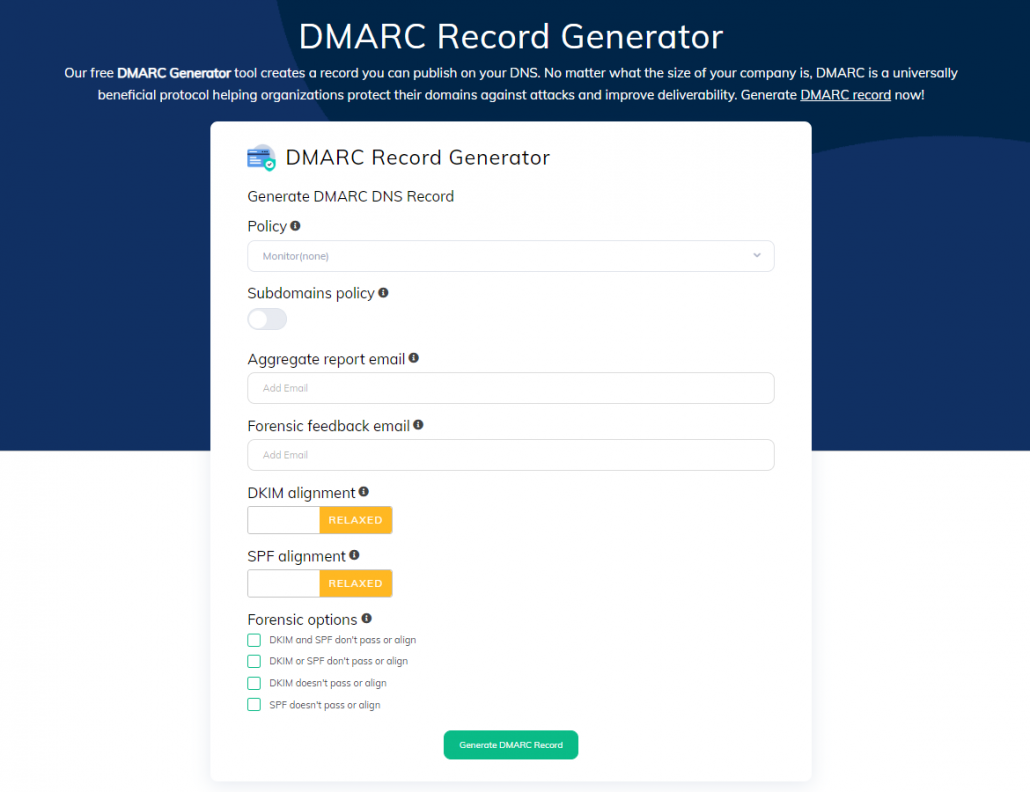Click the Policy info icon
This screenshot has height=792, width=1030.
[x=294, y=225]
